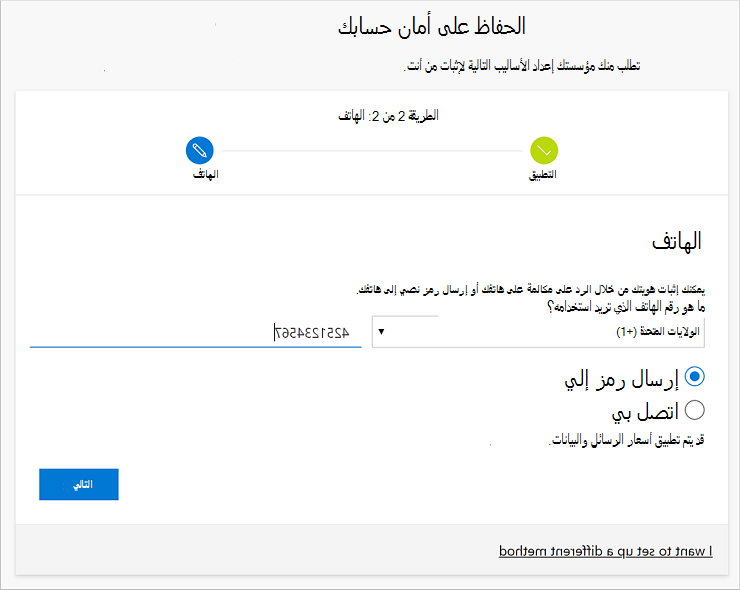The height and width of the screenshot is (590, 740).
Task: Click the "التطبيق" step label under checkmark
Action: (543, 175)
